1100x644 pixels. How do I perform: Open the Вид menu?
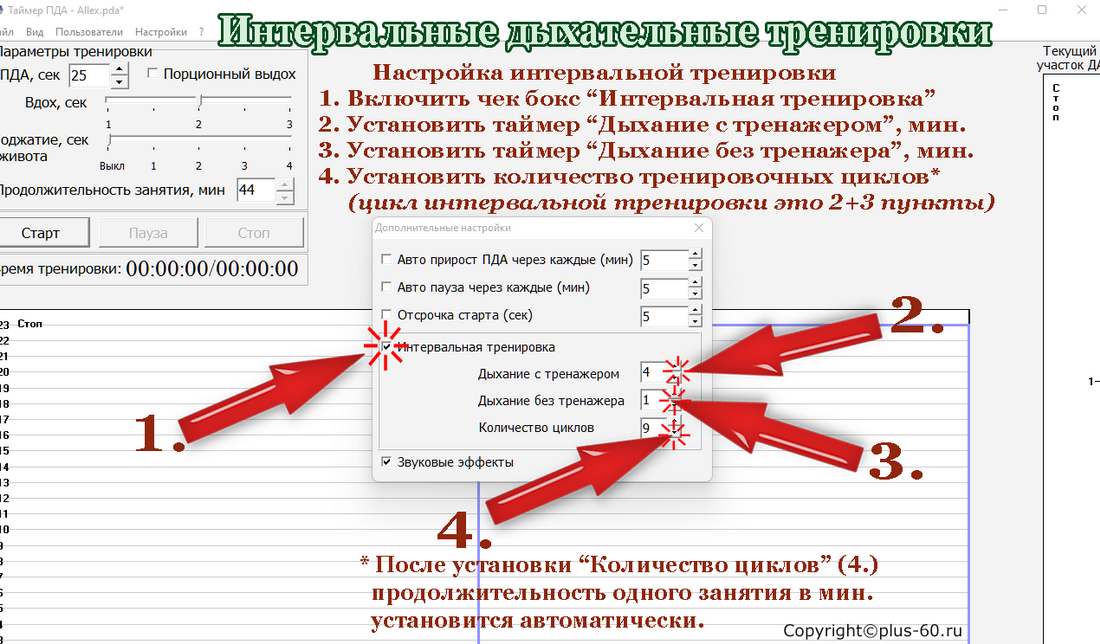point(34,32)
